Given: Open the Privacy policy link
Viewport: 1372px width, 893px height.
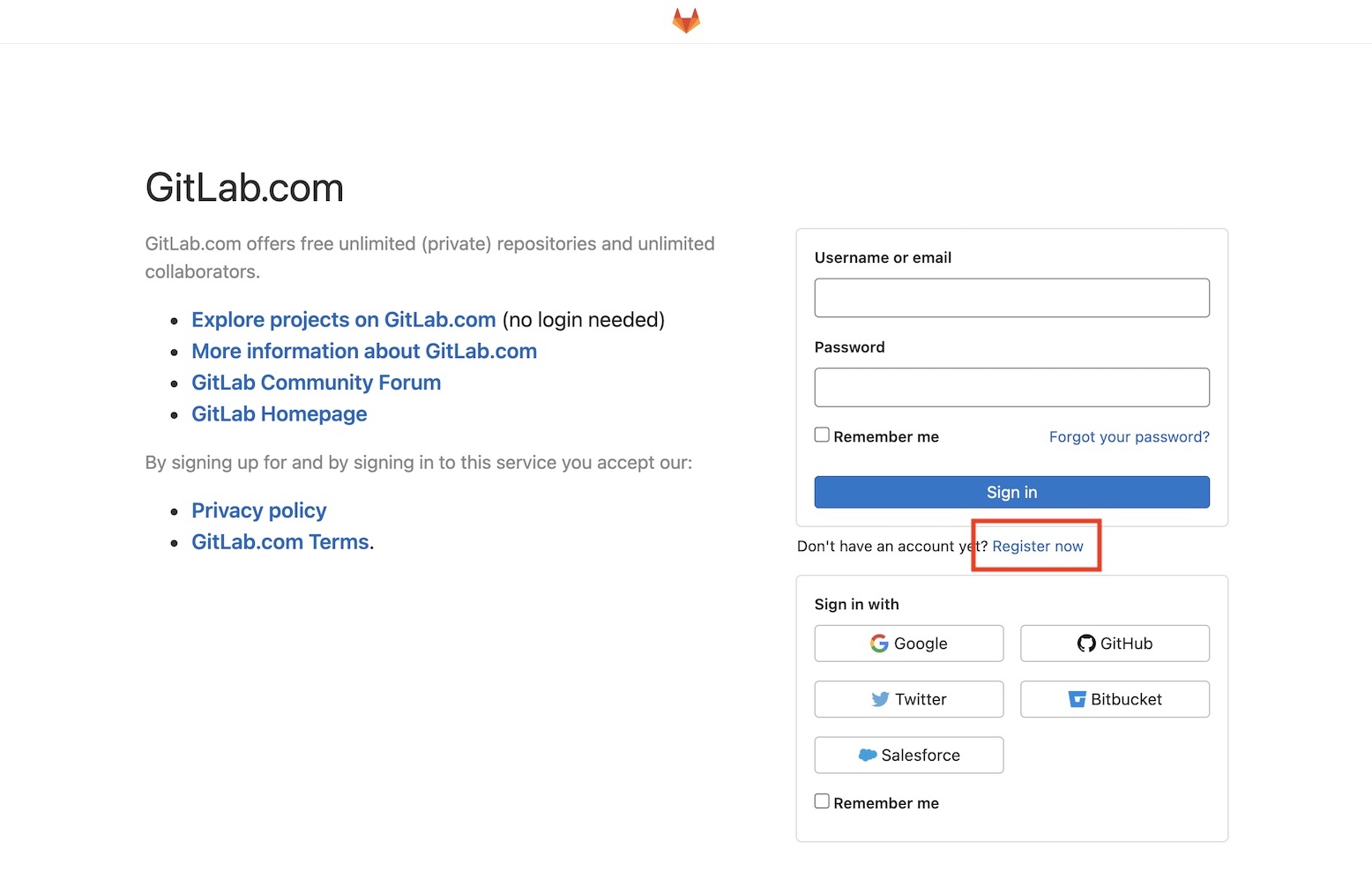Looking at the screenshot, I should (x=258, y=510).
